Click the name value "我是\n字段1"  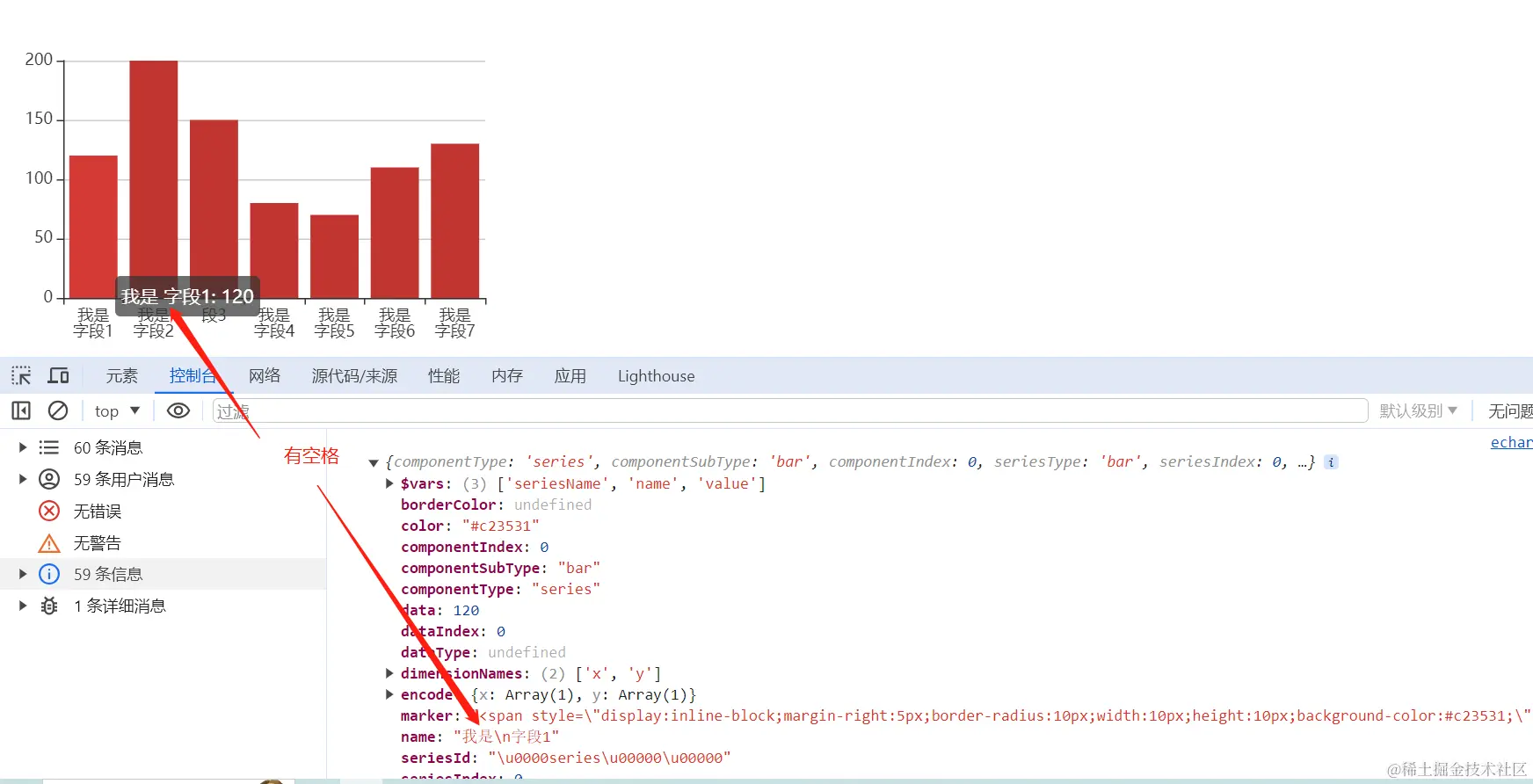506,737
